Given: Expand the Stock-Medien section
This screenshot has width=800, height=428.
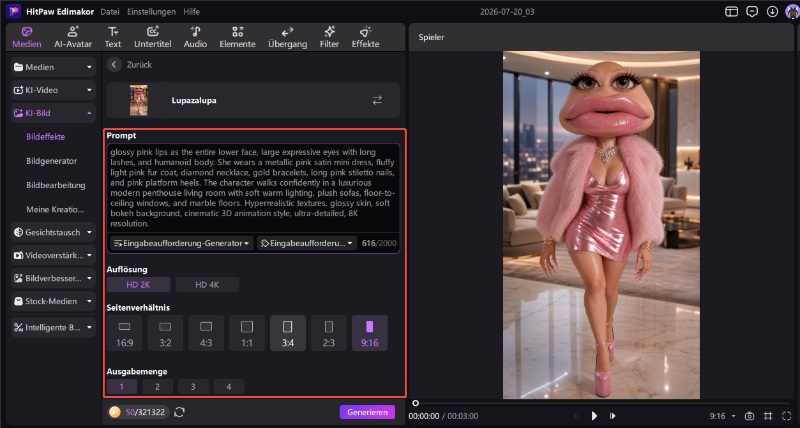Looking at the screenshot, I should pos(53,301).
